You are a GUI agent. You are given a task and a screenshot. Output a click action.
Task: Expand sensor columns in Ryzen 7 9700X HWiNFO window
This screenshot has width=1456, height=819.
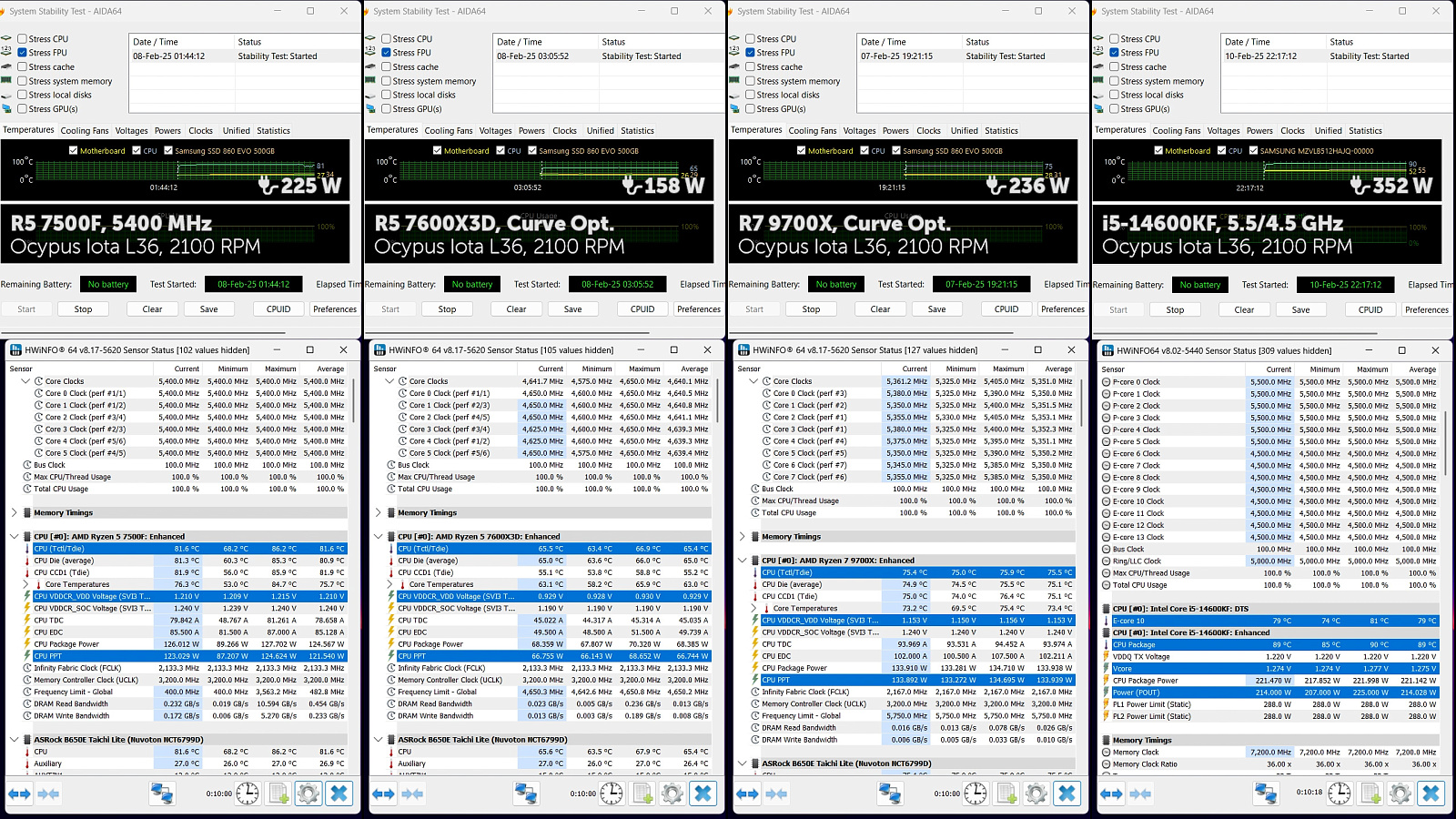(x=747, y=794)
